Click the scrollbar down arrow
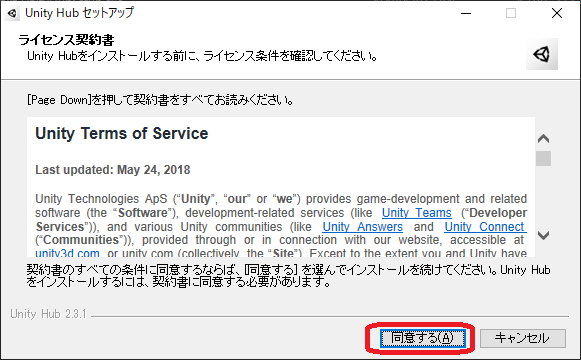This screenshot has height=360, width=581. 543,235
